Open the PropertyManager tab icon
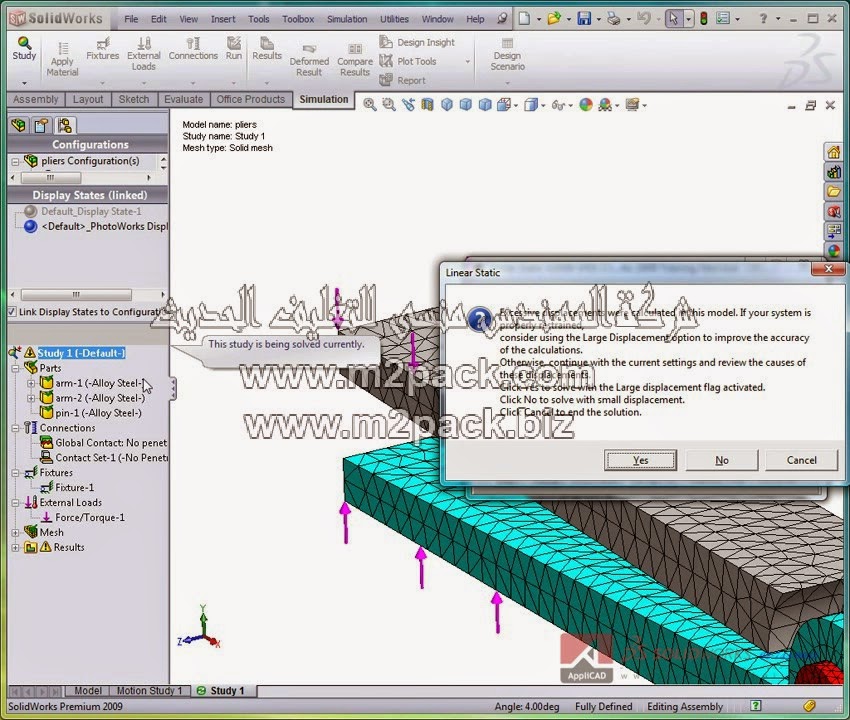The width and height of the screenshot is (850, 720). coord(41,126)
